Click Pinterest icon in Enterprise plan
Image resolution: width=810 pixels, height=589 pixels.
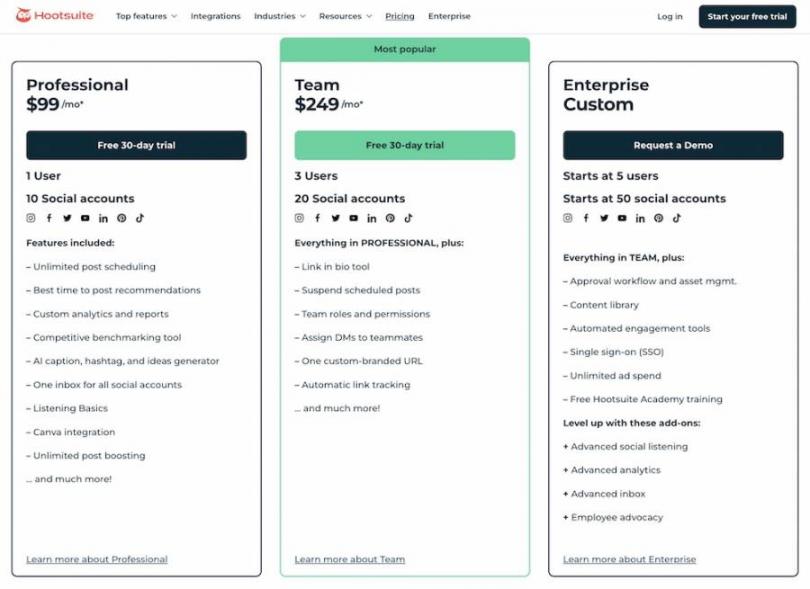[x=658, y=218]
